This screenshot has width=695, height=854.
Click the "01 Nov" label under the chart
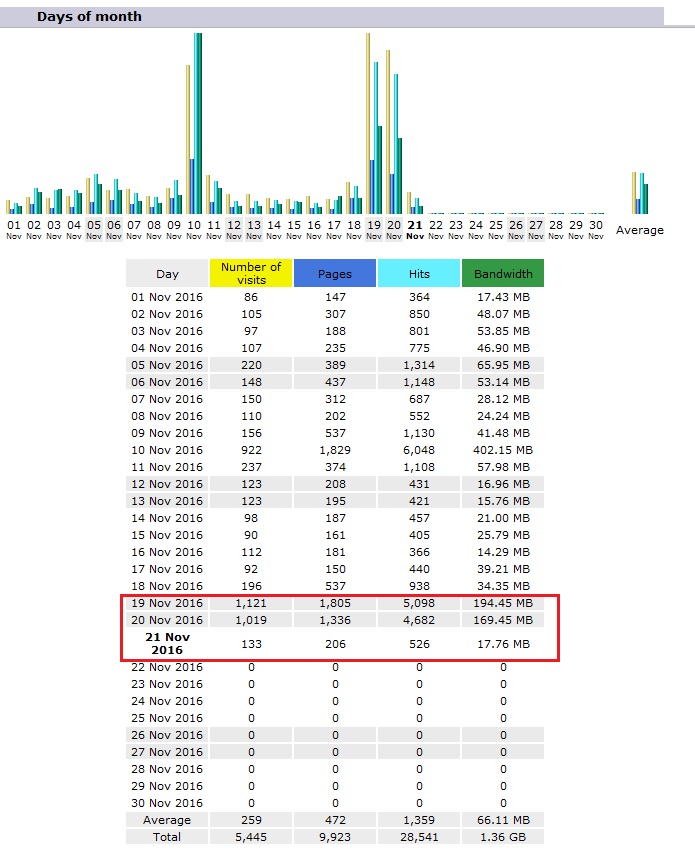14,229
